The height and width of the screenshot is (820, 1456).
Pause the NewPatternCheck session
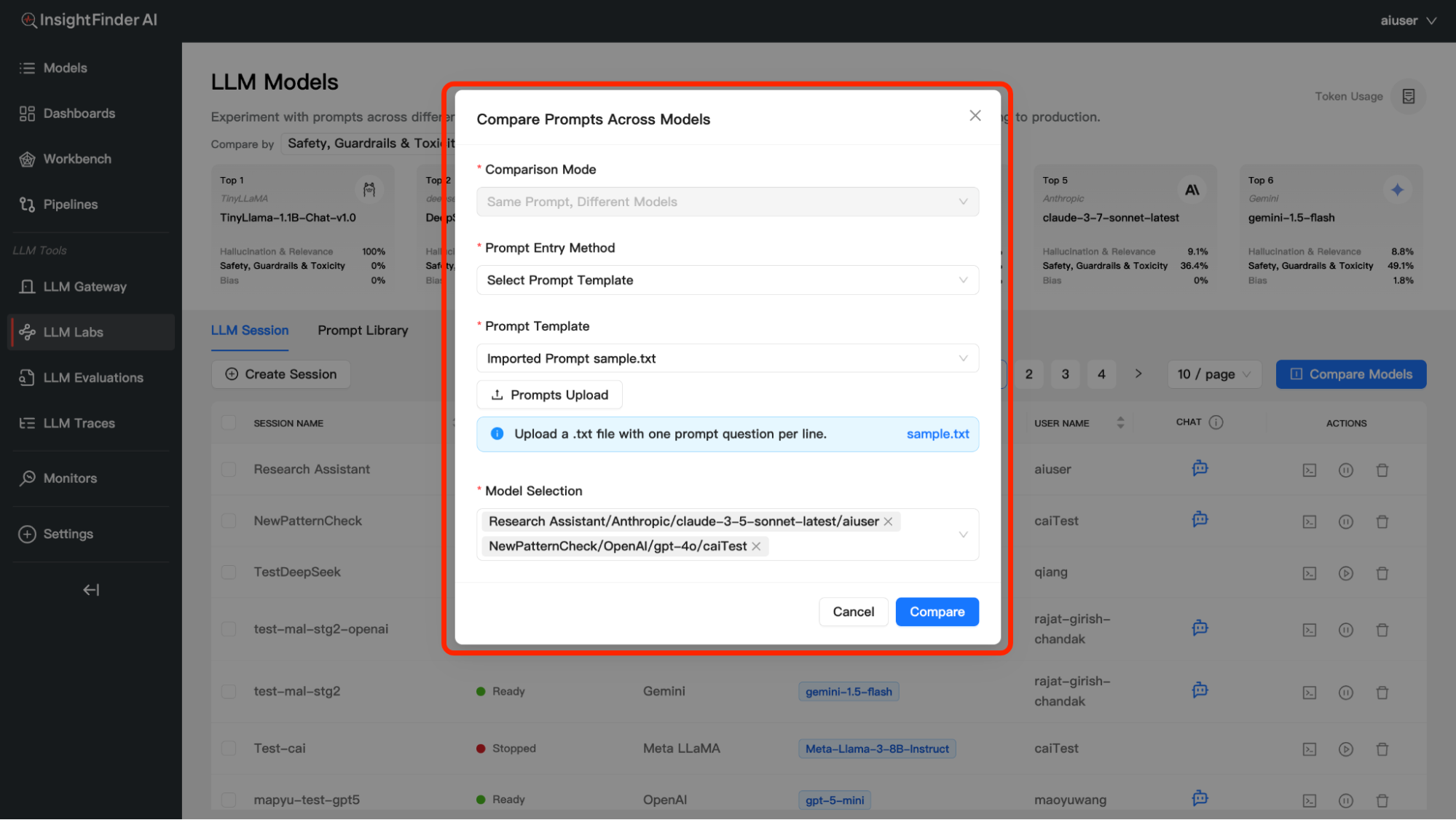tap(1345, 521)
